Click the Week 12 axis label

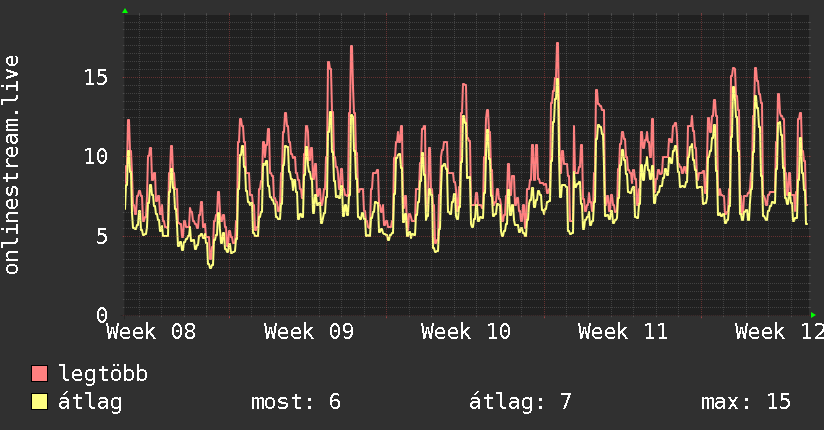tap(779, 332)
